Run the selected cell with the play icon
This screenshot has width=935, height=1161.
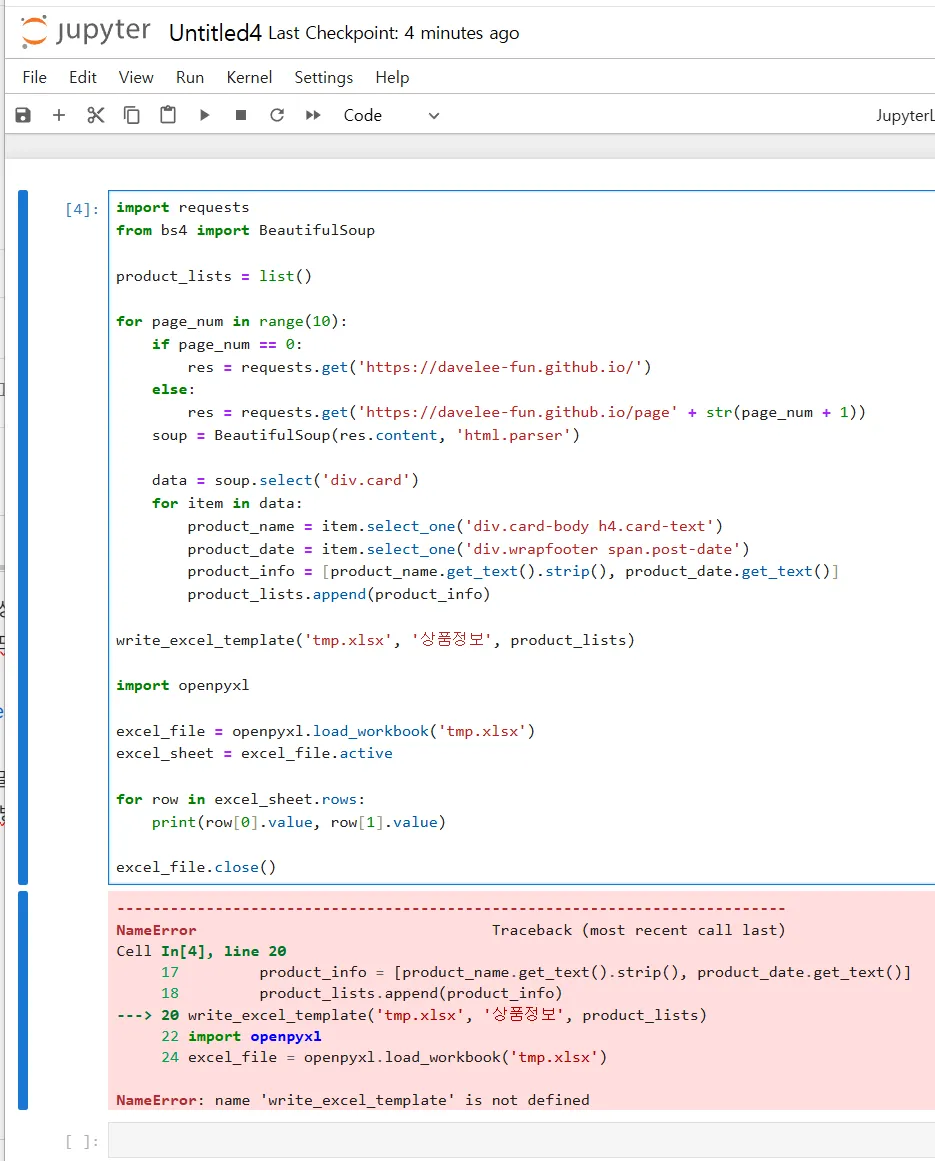(204, 115)
